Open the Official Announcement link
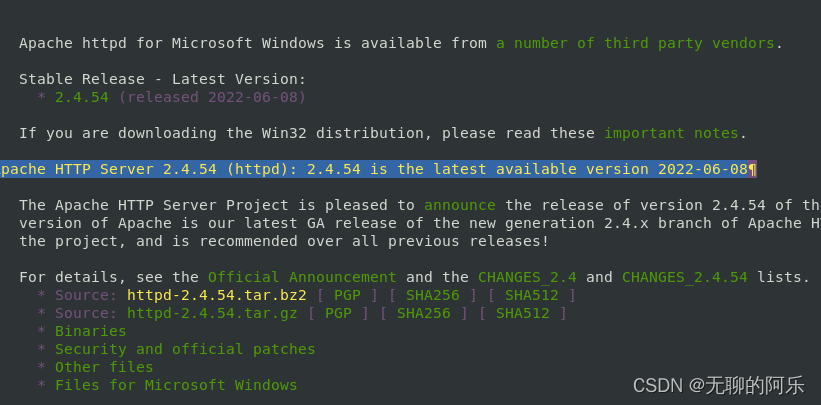Image resolution: width=821 pixels, height=405 pixels. [x=302, y=277]
